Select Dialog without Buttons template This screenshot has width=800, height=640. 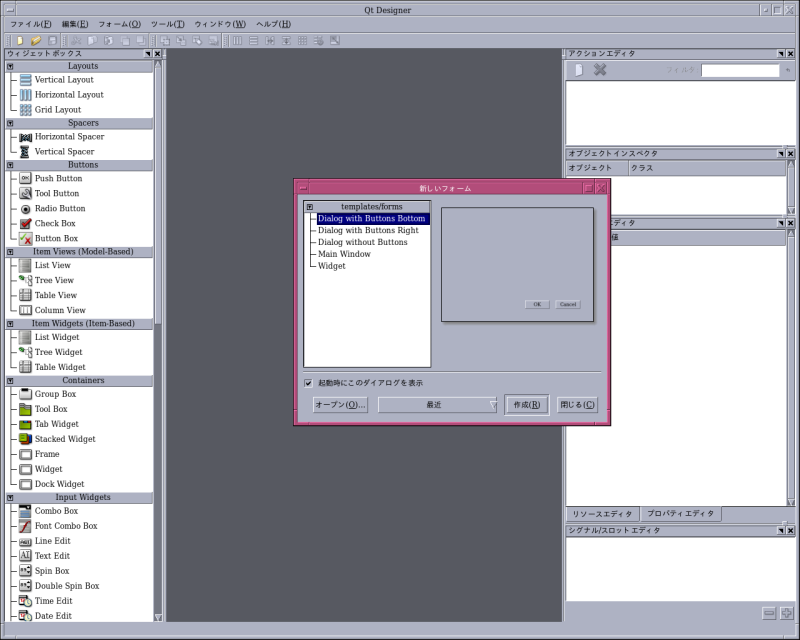click(362, 242)
